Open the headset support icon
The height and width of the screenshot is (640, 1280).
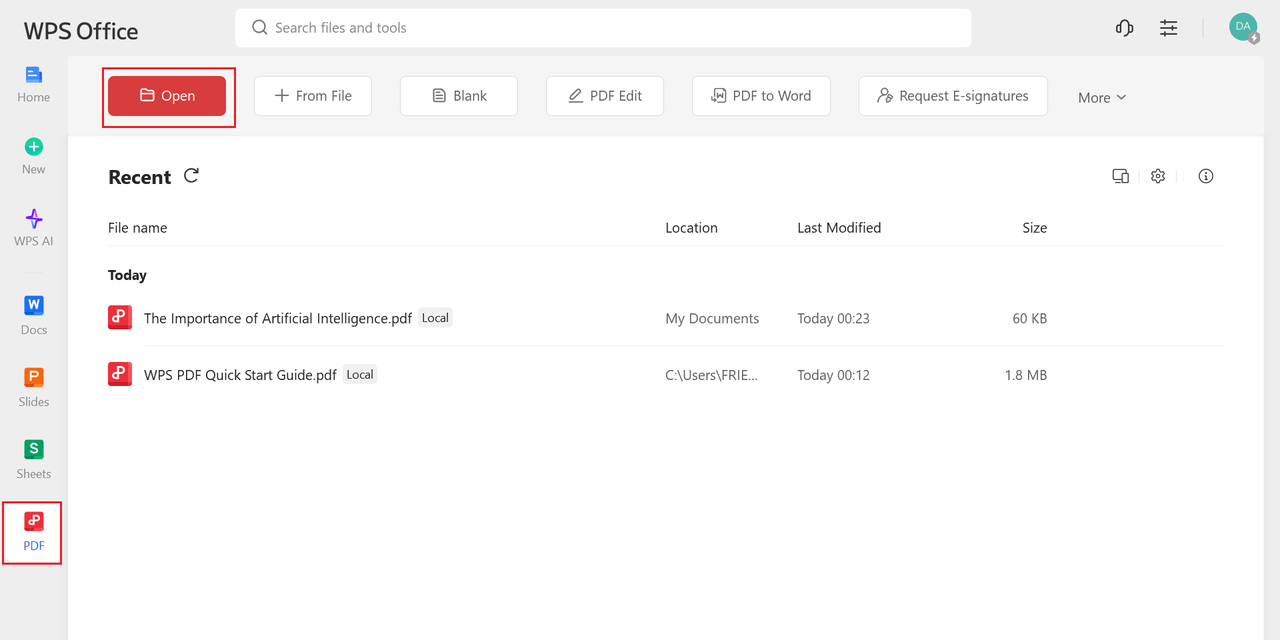[1124, 28]
